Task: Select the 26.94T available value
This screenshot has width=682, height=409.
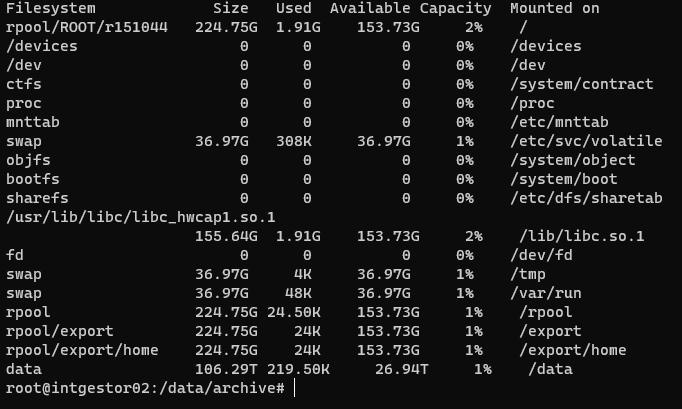Action: click(401, 369)
